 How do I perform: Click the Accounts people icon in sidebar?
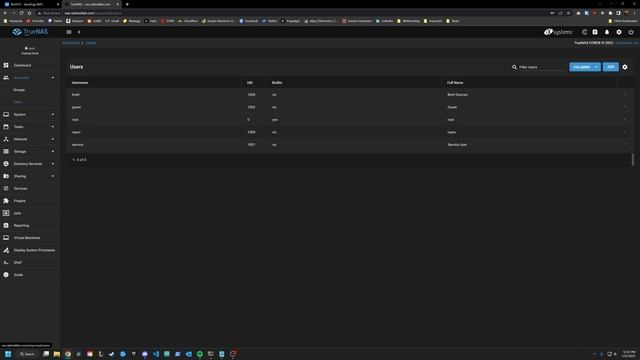(6, 78)
